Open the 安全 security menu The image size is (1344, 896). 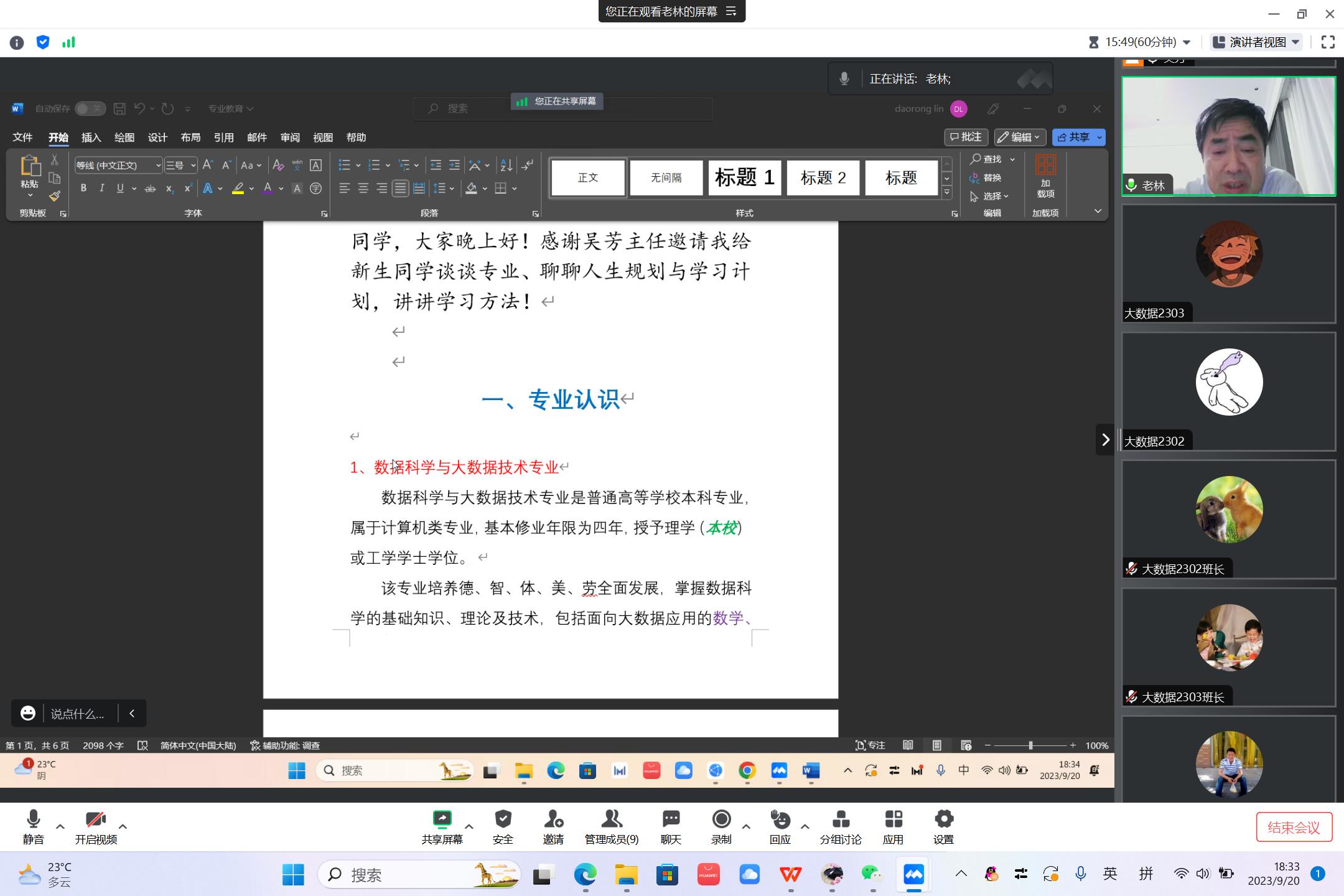503,827
